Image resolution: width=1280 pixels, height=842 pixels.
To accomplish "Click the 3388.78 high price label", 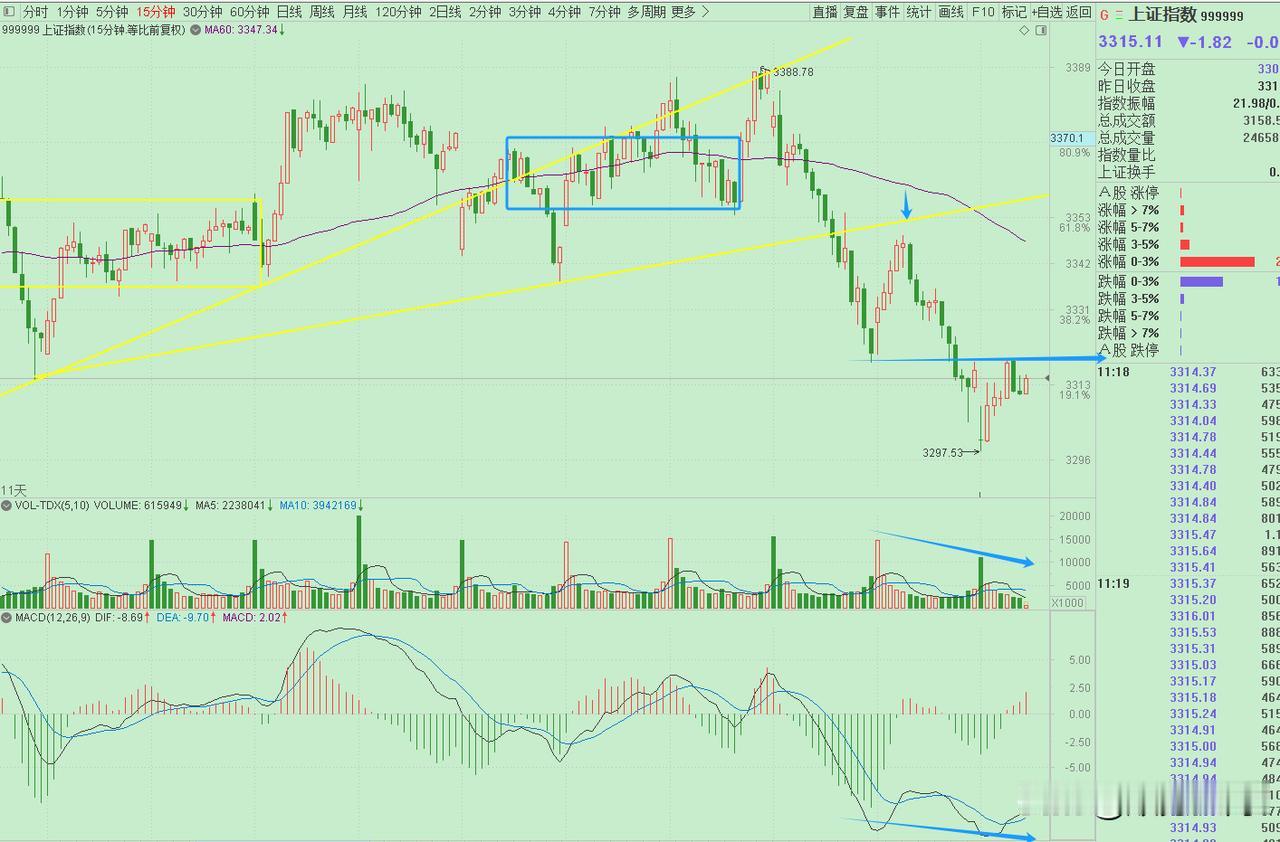I will point(793,72).
